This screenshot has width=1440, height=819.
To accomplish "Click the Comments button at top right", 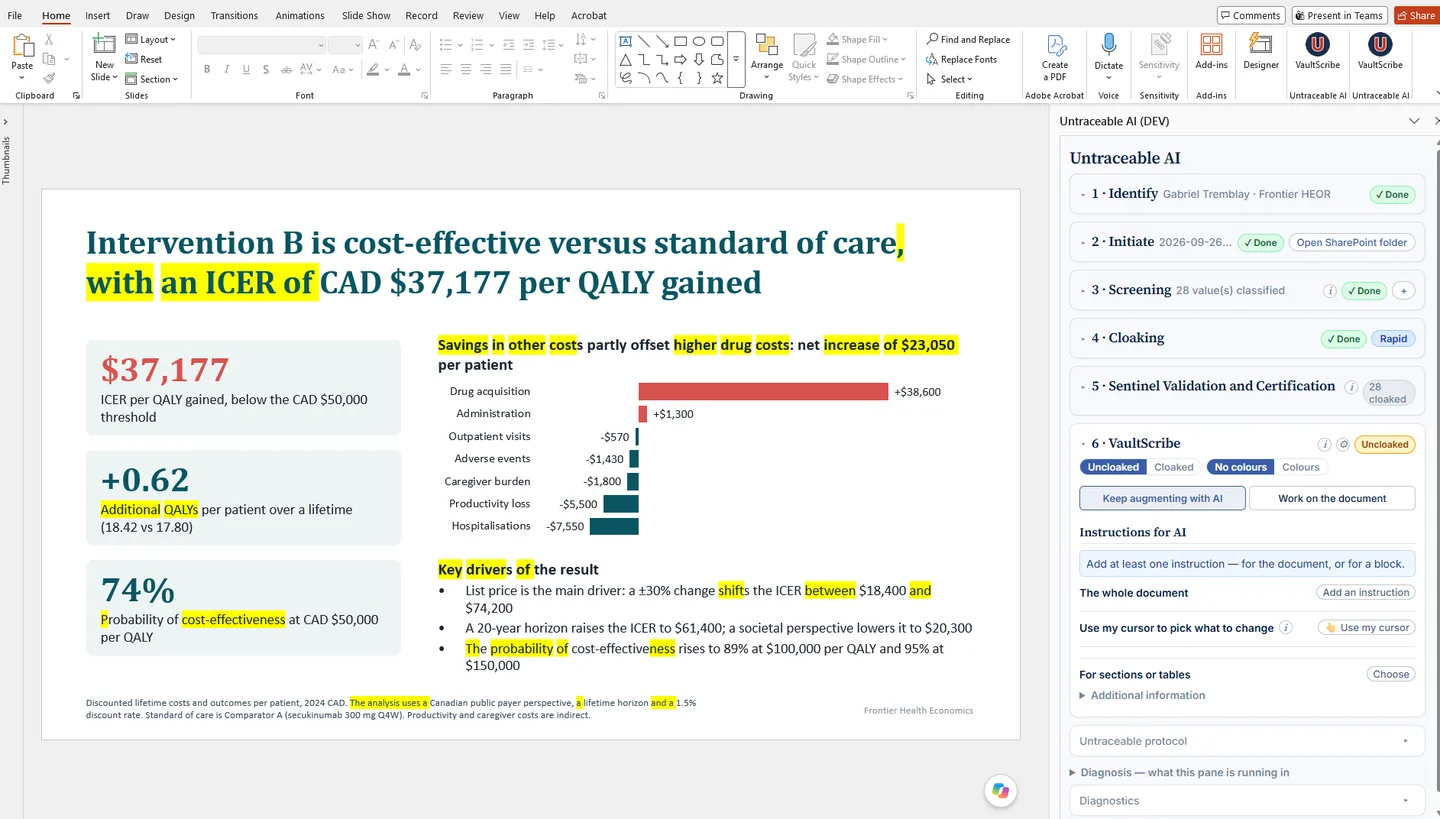I will click(1251, 15).
